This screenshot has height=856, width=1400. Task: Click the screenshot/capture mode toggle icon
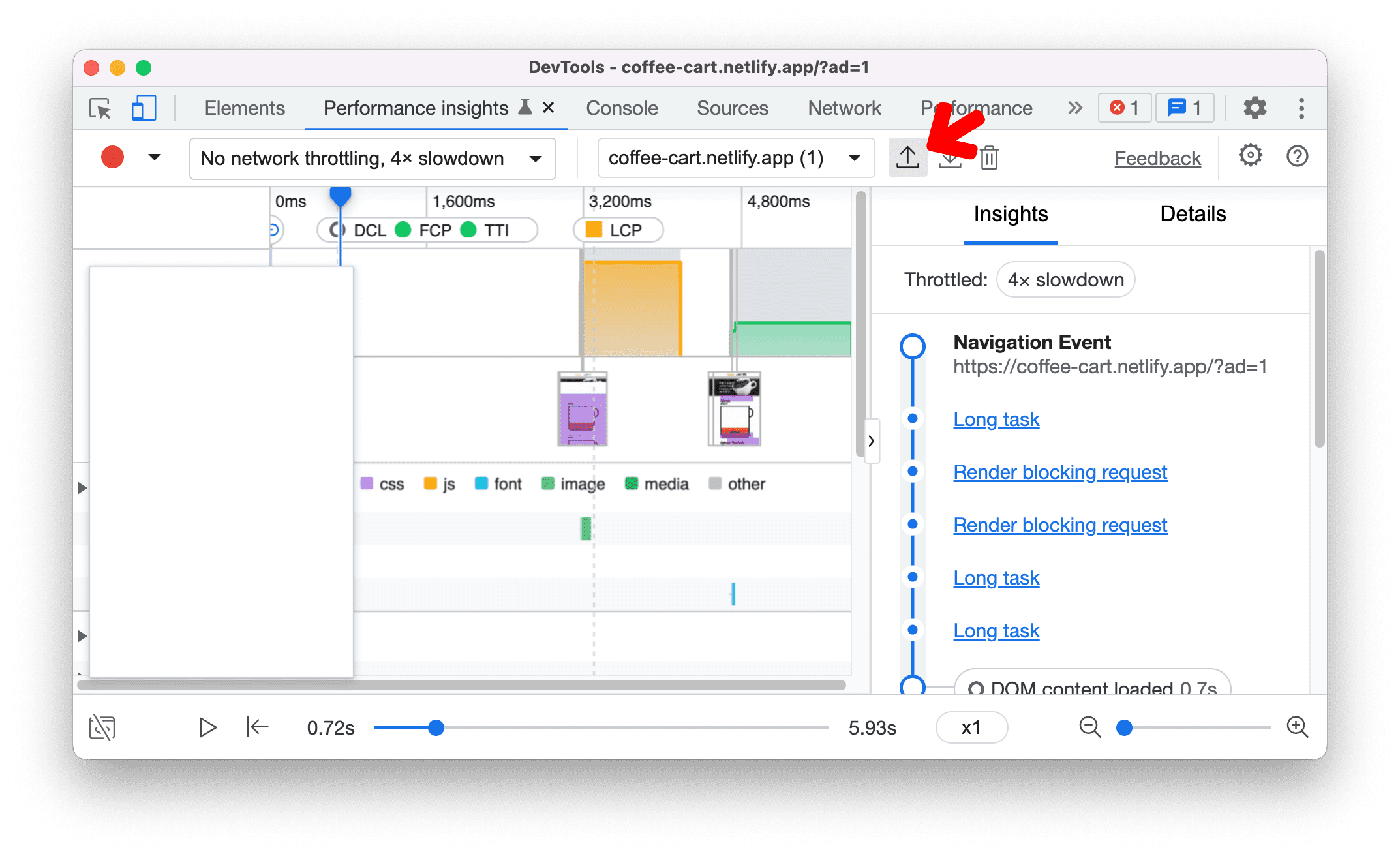[x=103, y=727]
